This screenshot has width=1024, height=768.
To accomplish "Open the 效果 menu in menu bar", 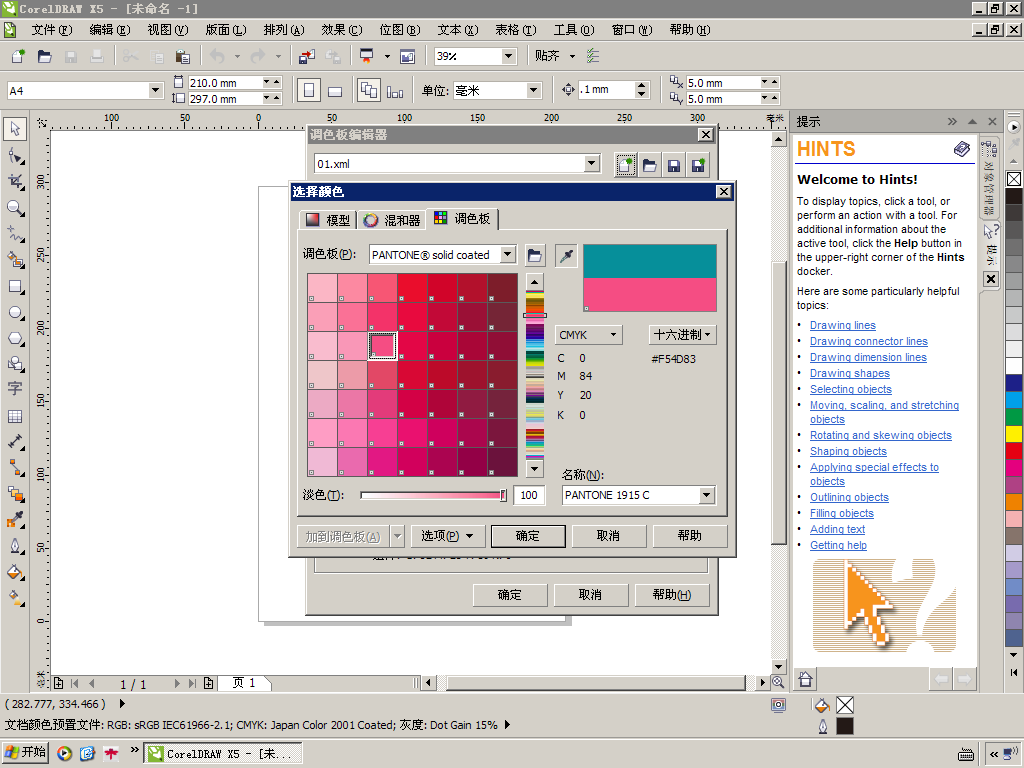I will coord(341,30).
